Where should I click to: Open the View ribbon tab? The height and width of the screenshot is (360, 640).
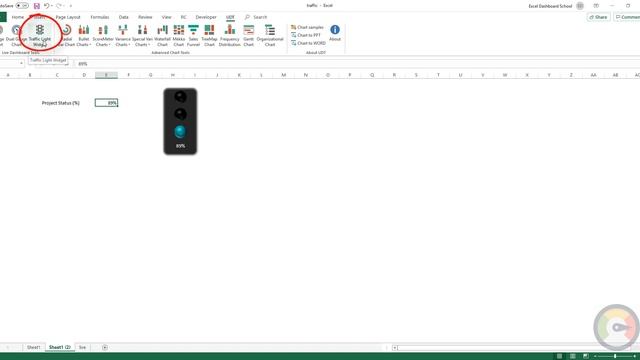[x=166, y=17]
